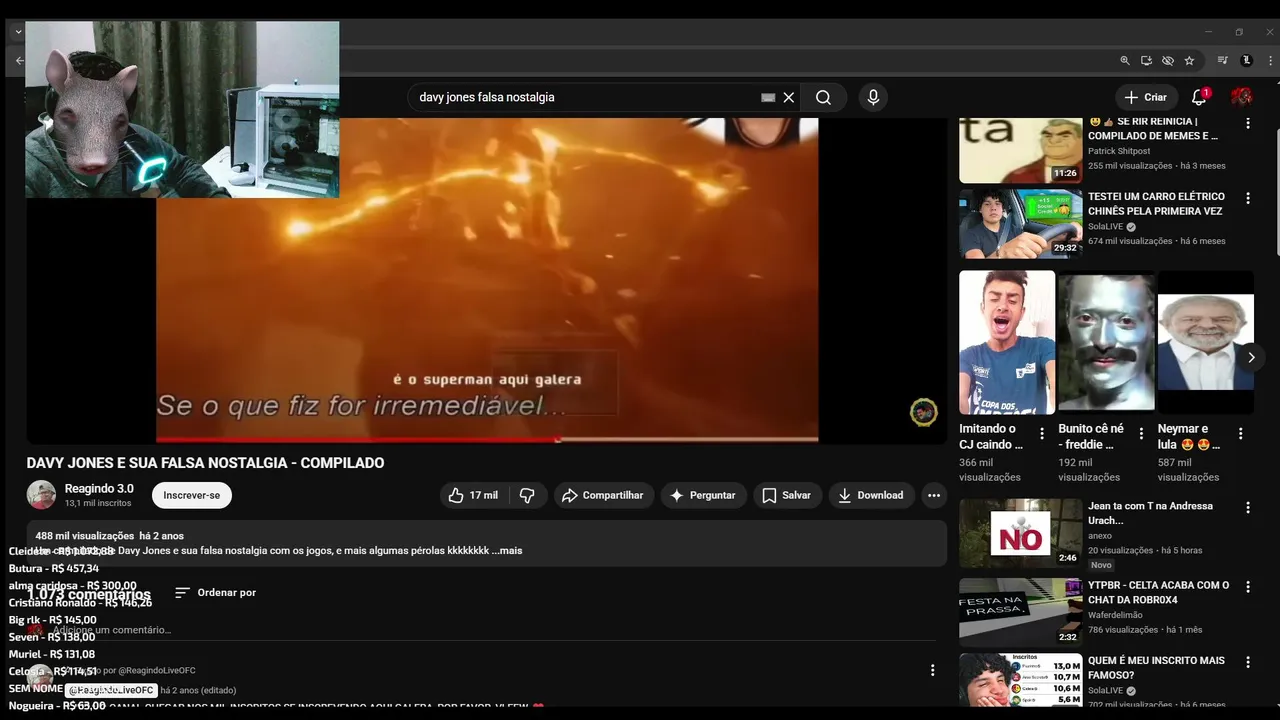This screenshot has height=720, width=1280.
Task: Share the video via Compartilhar
Action: point(604,495)
